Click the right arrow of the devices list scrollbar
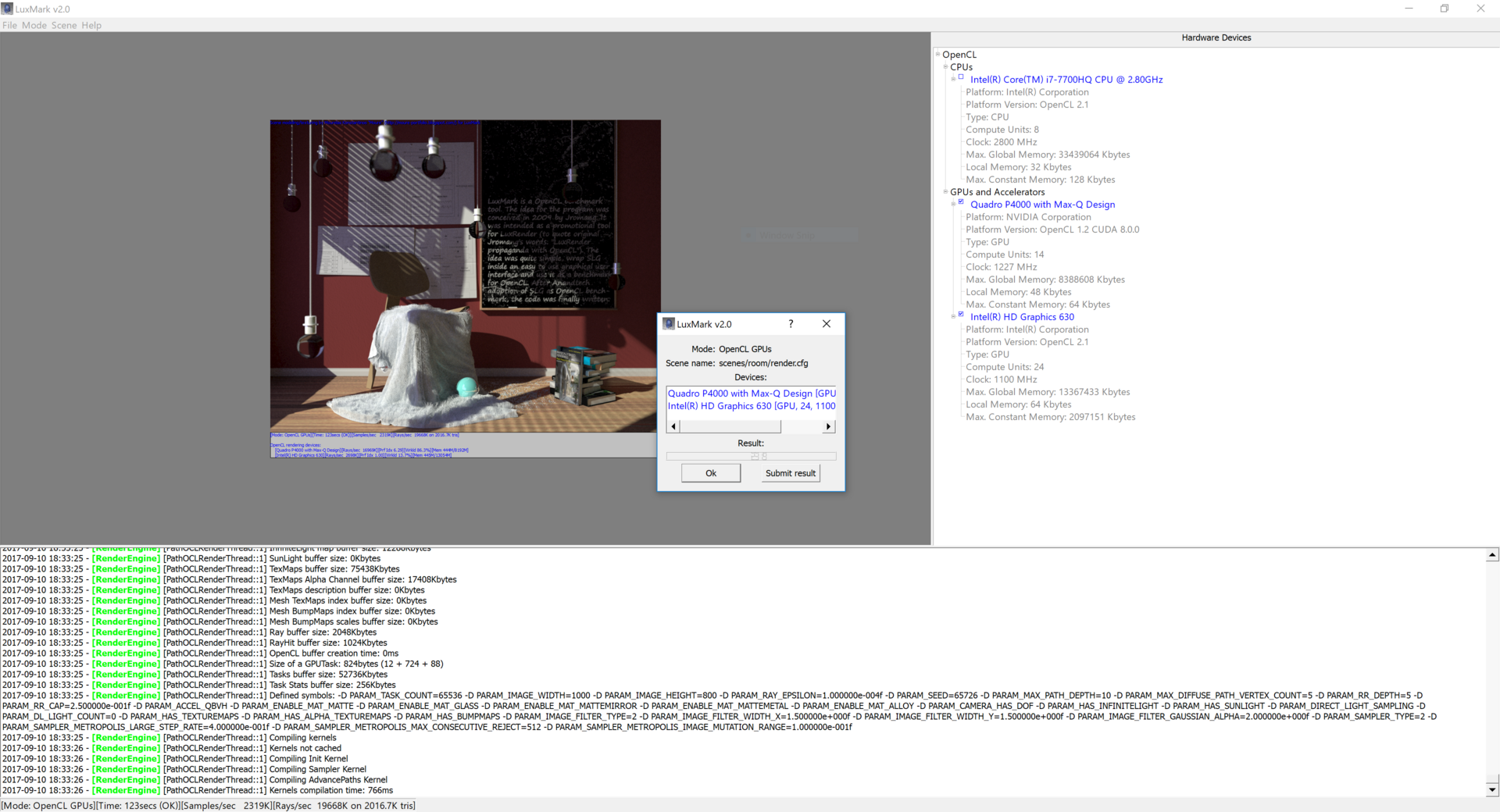The width and height of the screenshot is (1500, 812). [x=829, y=426]
